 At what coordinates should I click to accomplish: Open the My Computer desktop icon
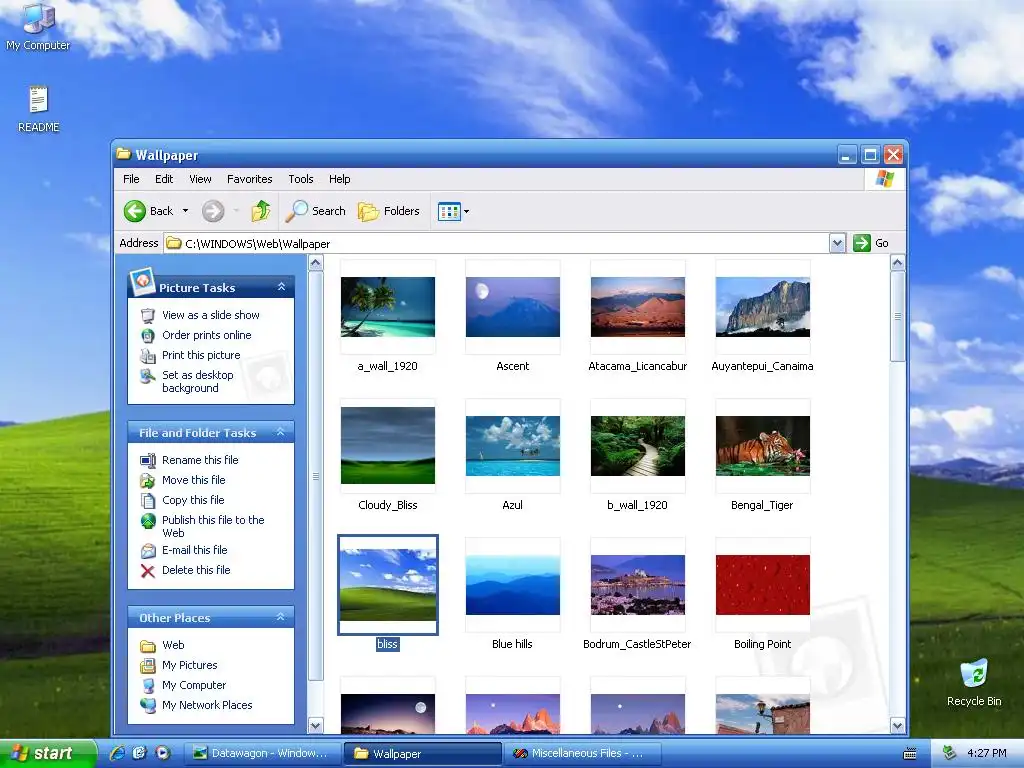pyautogui.click(x=38, y=26)
